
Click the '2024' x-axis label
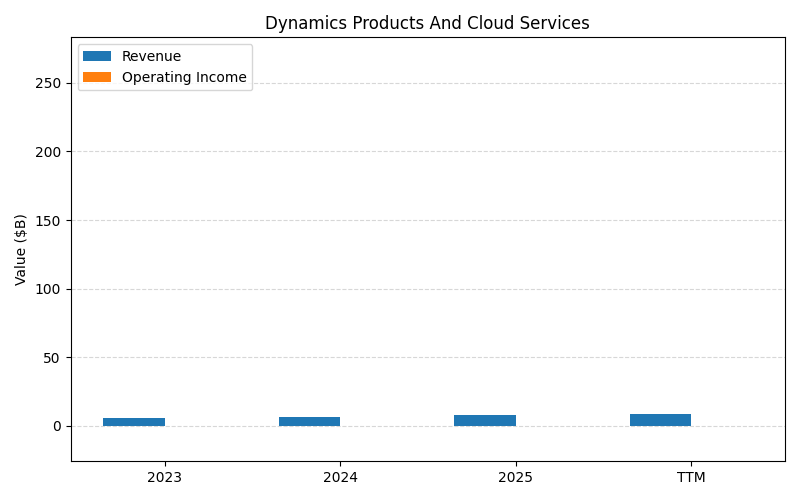(340, 478)
